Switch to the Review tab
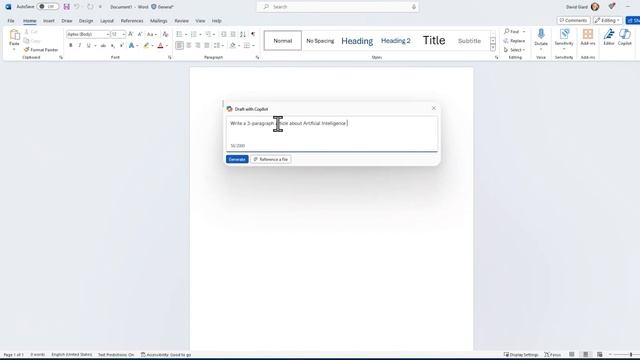Viewport: 640px width, 360px height. click(182, 20)
